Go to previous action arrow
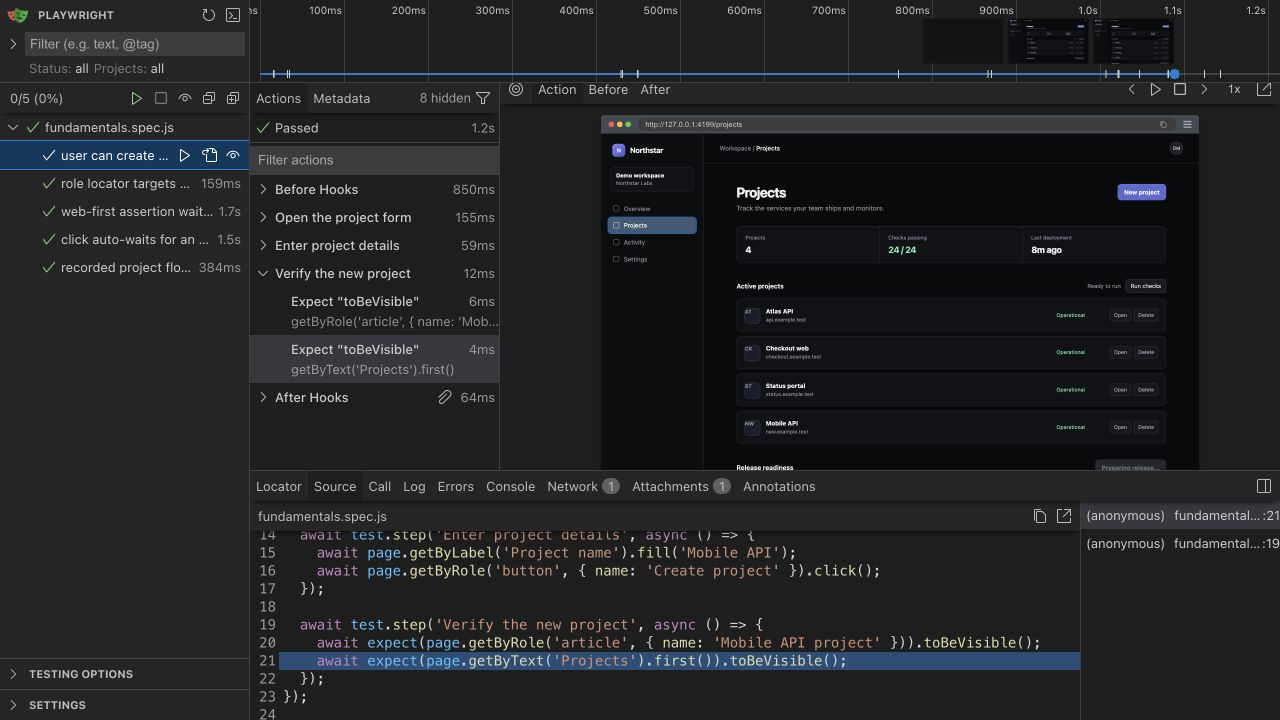The image size is (1280, 720). [x=1132, y=89]
